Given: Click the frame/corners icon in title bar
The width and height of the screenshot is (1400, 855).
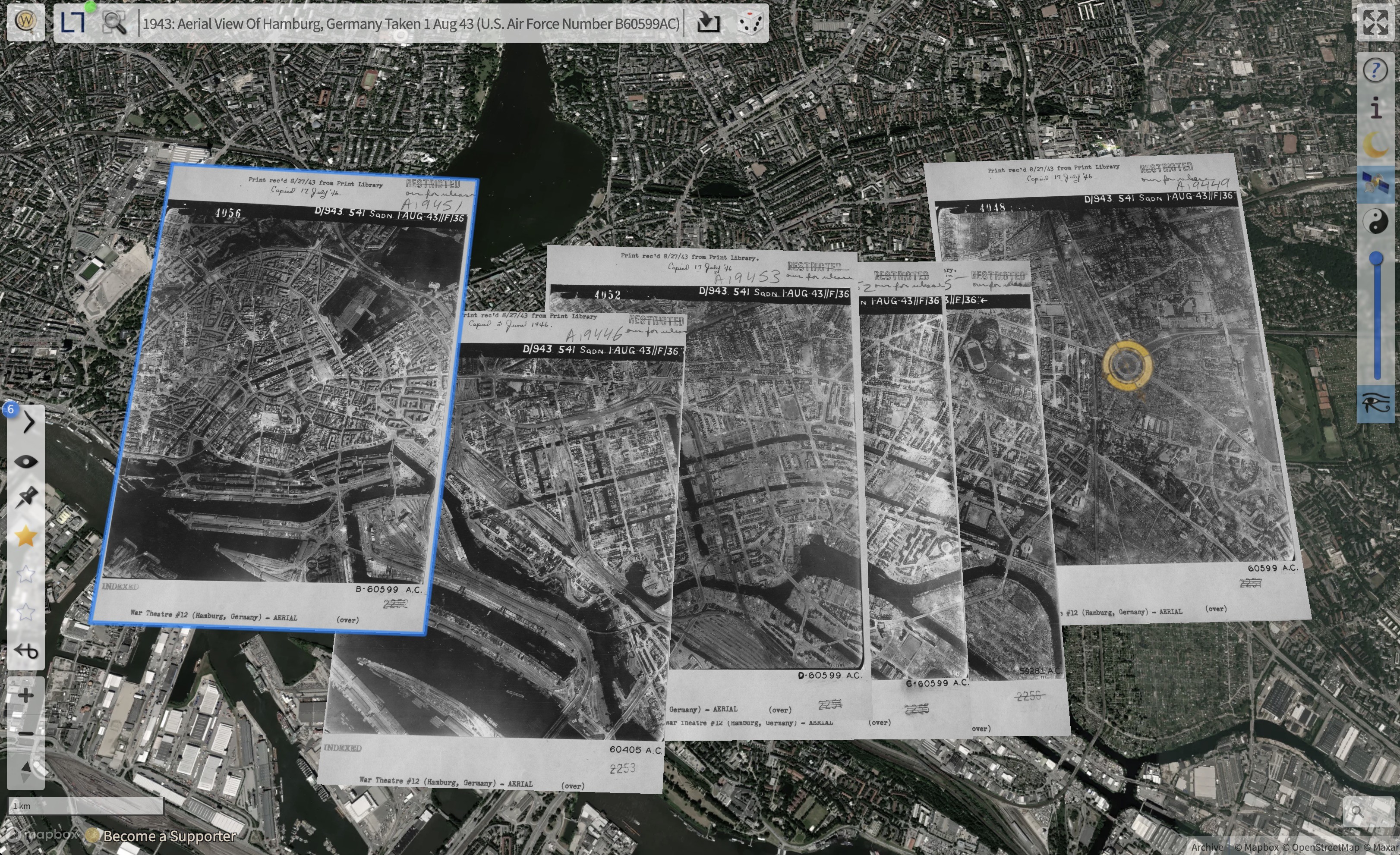Looking at the screenshot, I should pyautogui.click(x=73, y=23).
